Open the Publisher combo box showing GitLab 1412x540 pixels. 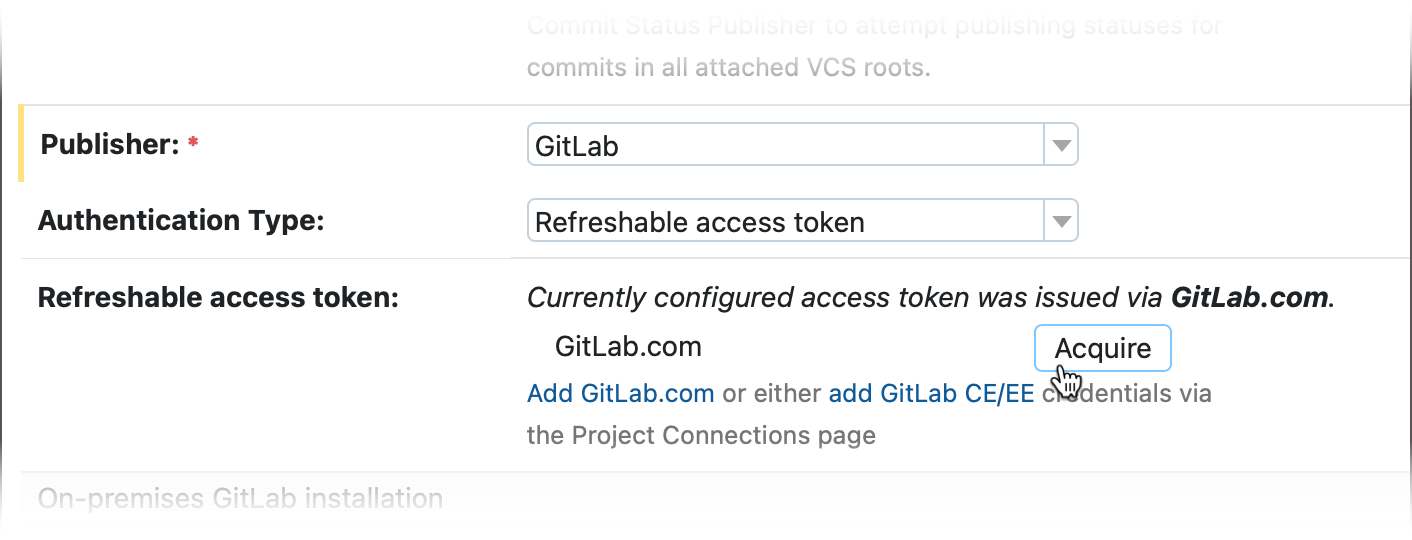(x=785, y=147)
